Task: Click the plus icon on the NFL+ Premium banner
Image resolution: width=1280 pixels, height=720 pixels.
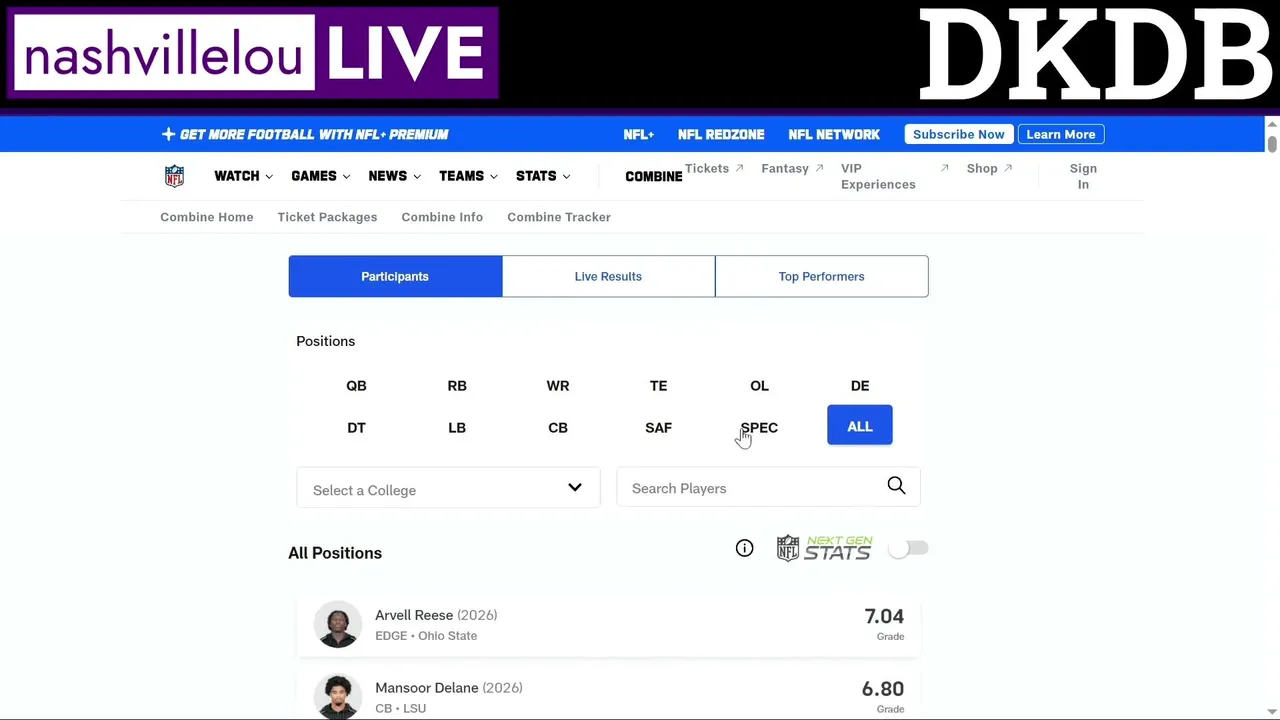Action: tap(168, 134)
